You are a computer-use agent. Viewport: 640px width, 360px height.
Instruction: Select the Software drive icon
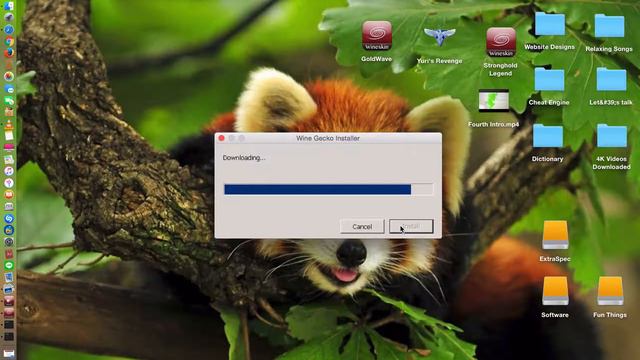555,291
